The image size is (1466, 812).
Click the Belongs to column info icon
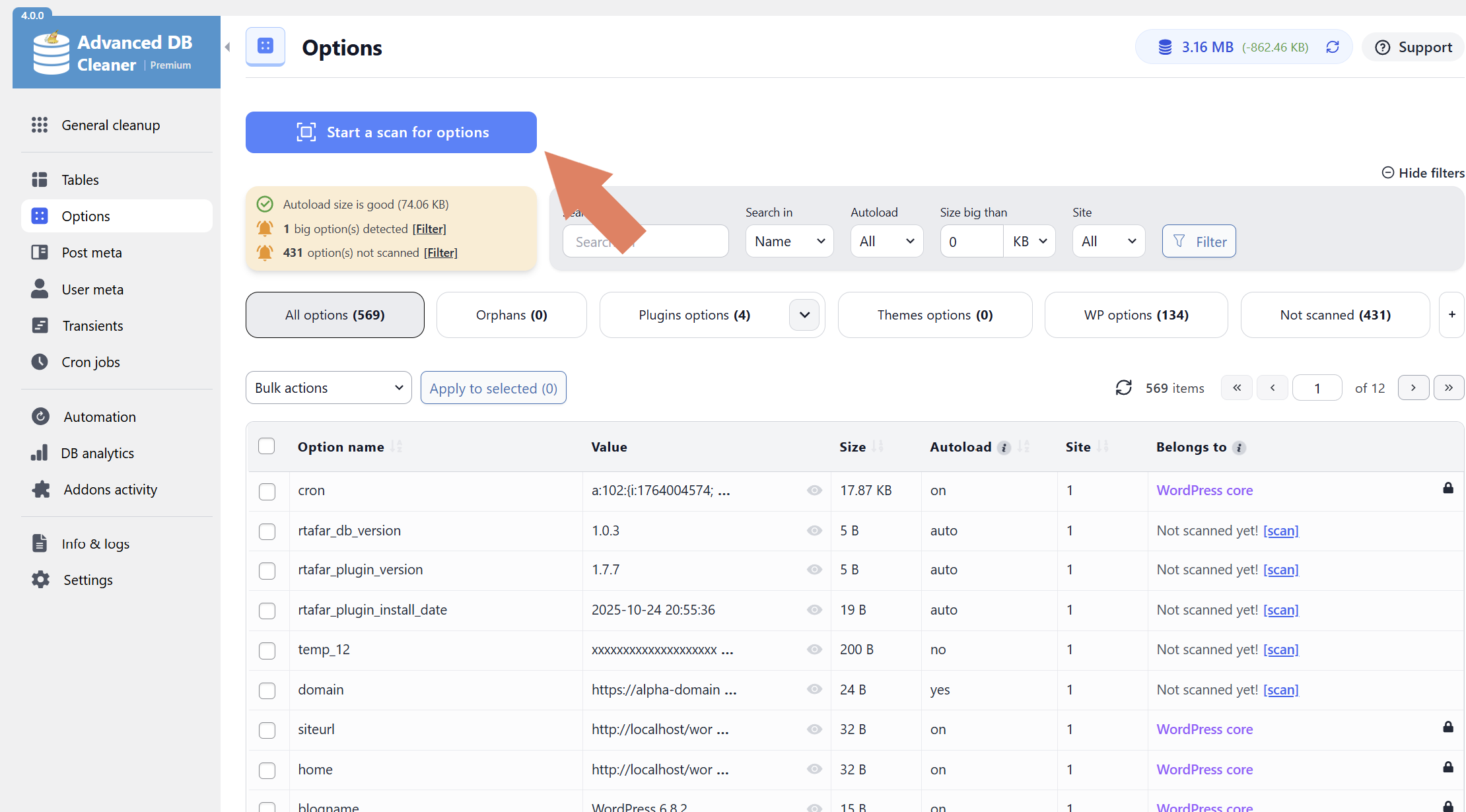[x=1239, y=448]
